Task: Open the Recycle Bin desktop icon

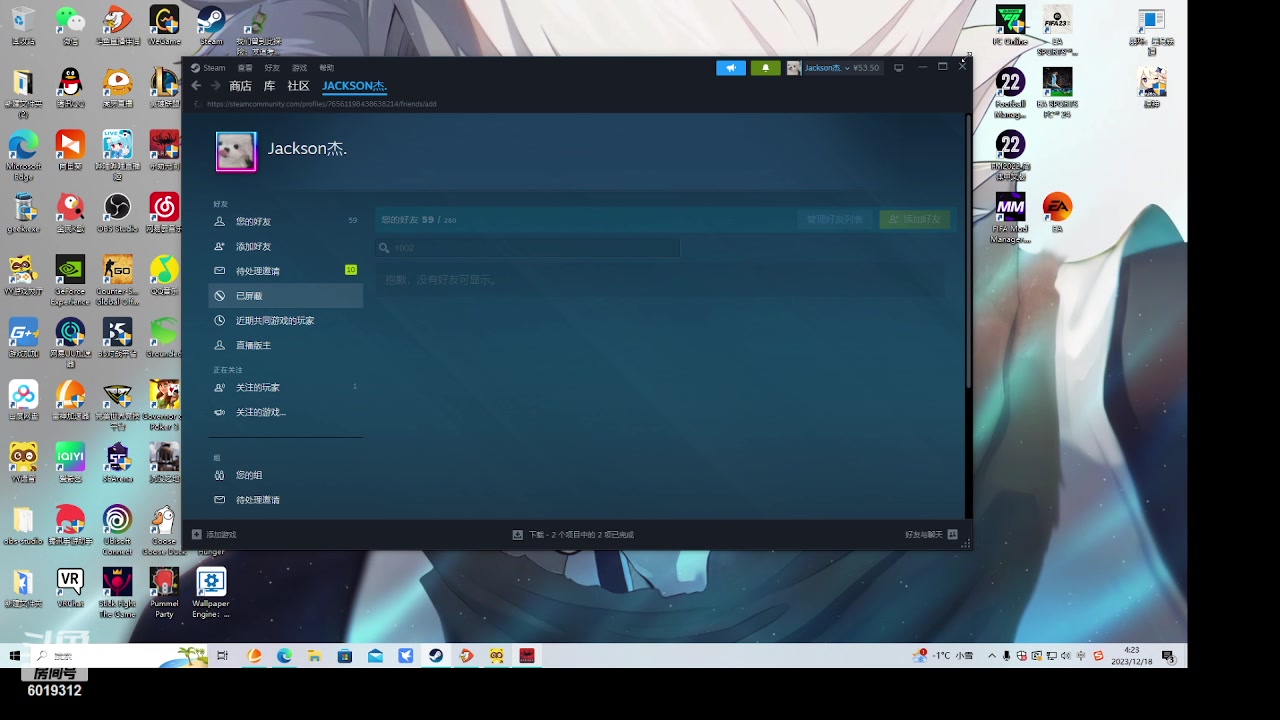Action: (x=23, y=26)
